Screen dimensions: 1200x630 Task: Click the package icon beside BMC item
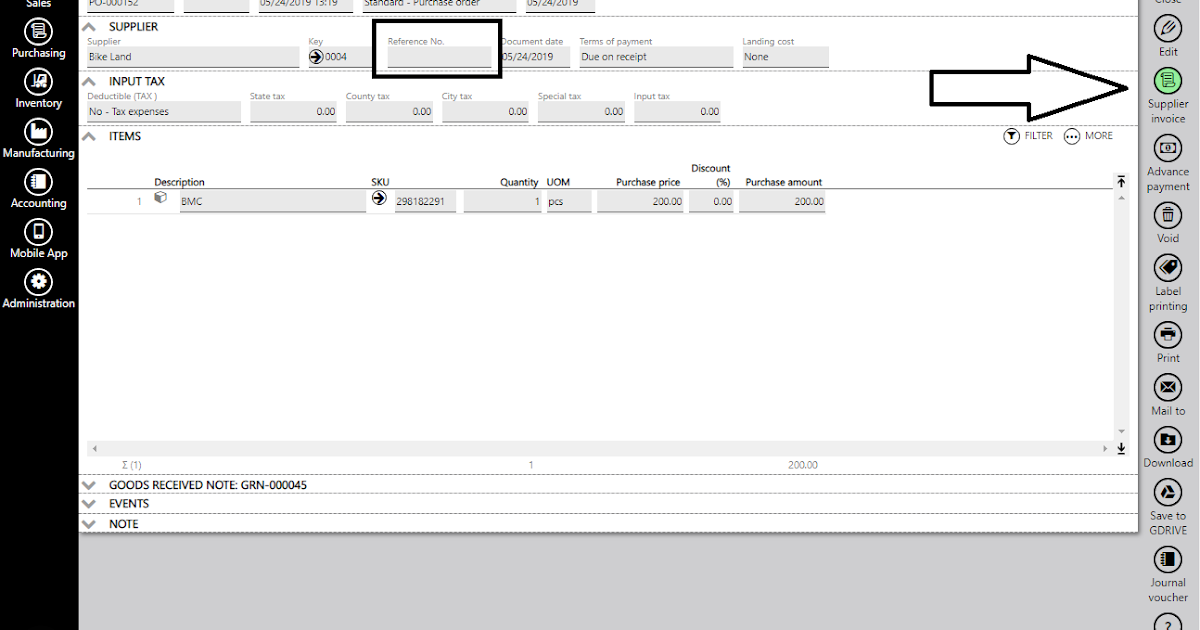tap(161, 197)
